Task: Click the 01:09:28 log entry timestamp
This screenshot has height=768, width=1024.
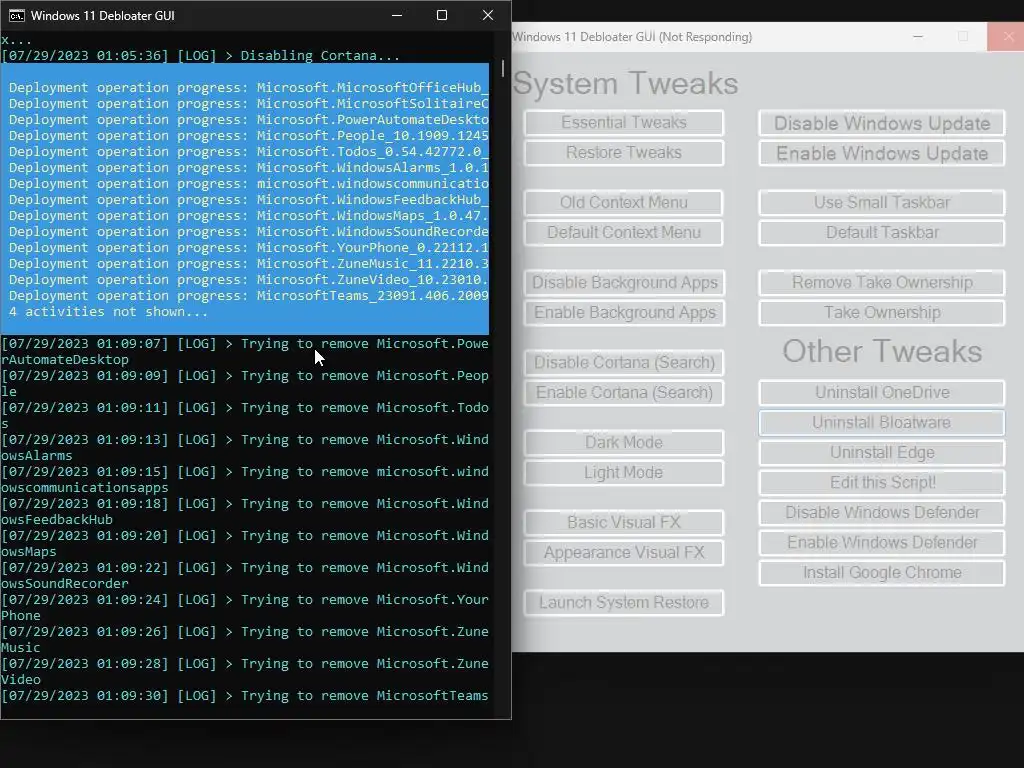Action: coord(85,664)
